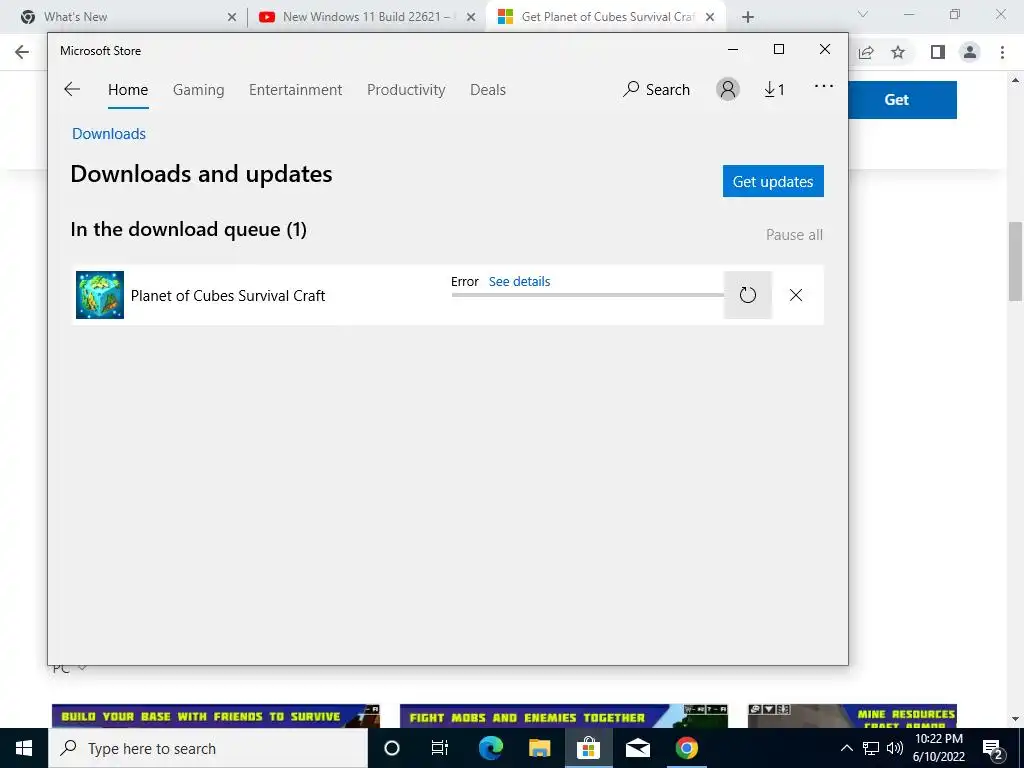Maximize the Microsoft Store window
Screen dimensions: 1024x768
pos(778,50)
